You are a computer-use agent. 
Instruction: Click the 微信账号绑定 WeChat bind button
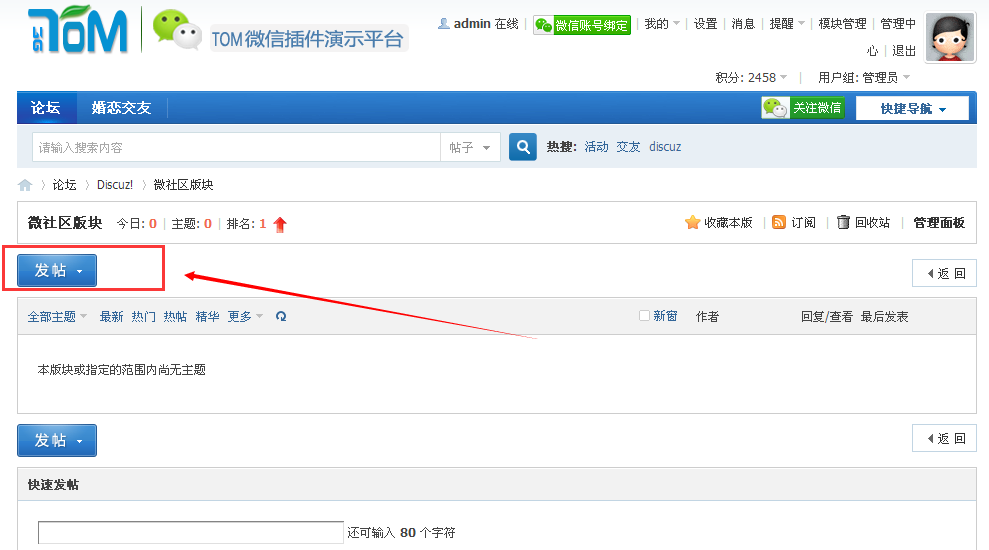(582, 25)
